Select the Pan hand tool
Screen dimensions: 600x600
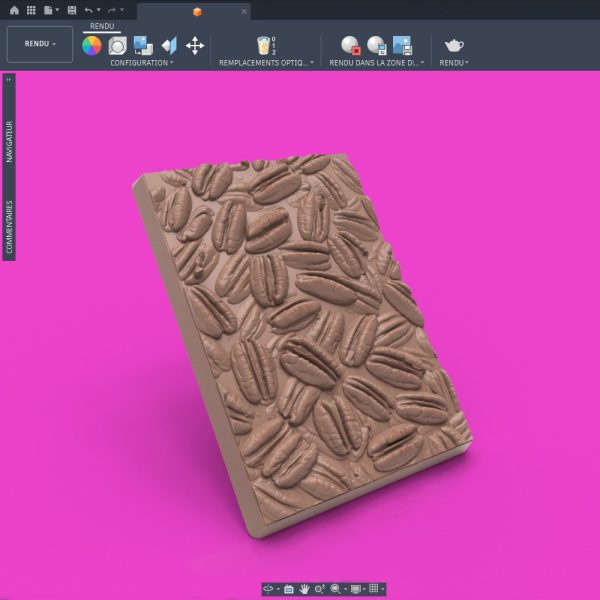[304, 589]
